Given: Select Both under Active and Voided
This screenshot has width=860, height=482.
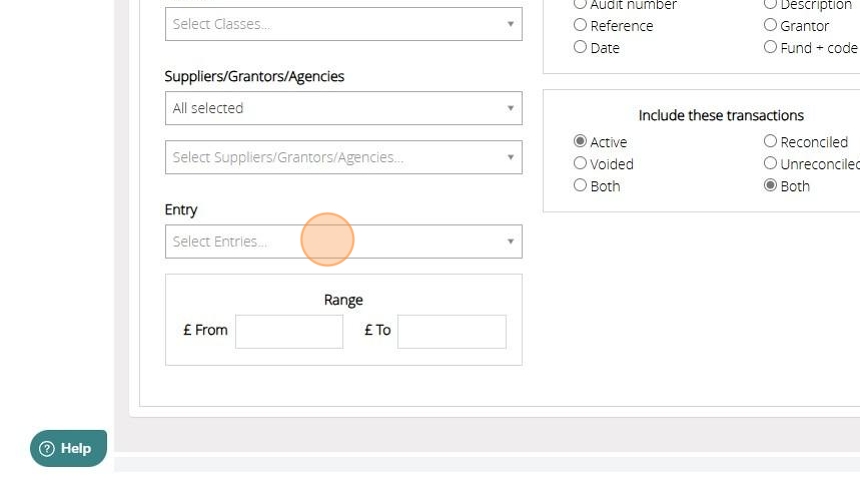Looking at the screenshot, I should point(580,185).
